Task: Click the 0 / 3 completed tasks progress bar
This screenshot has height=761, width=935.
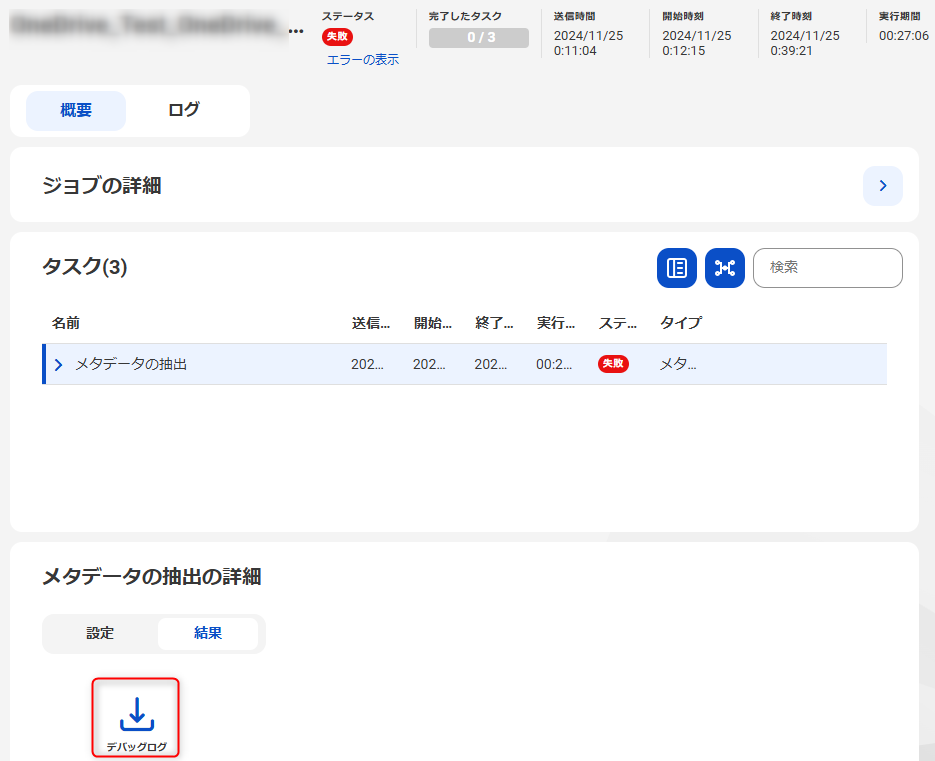Action: [x=479, y=38]
